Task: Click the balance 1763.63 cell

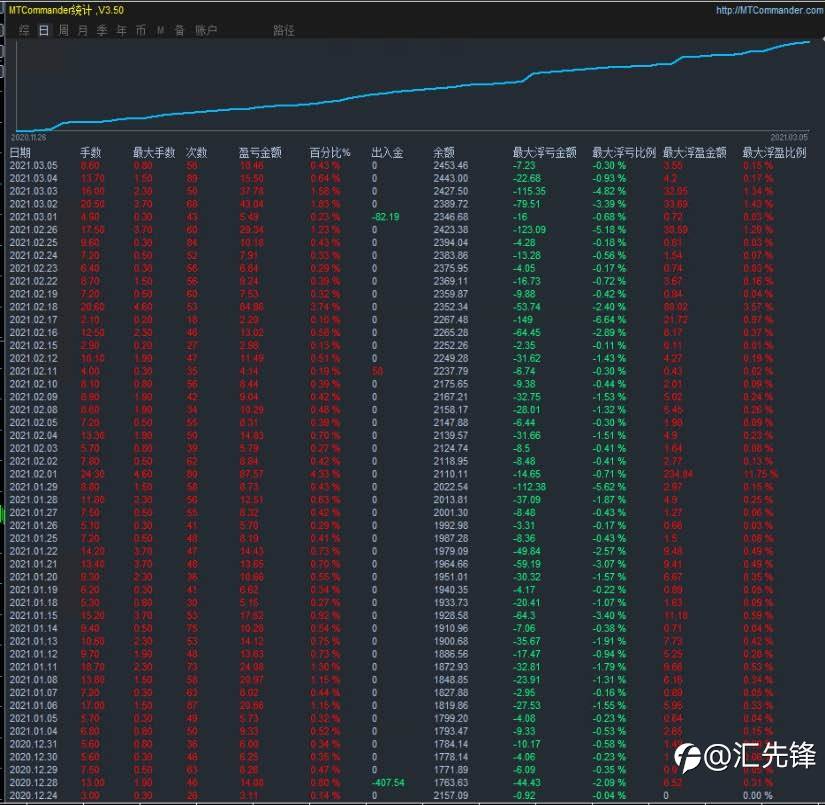Action: click(450, 783)
